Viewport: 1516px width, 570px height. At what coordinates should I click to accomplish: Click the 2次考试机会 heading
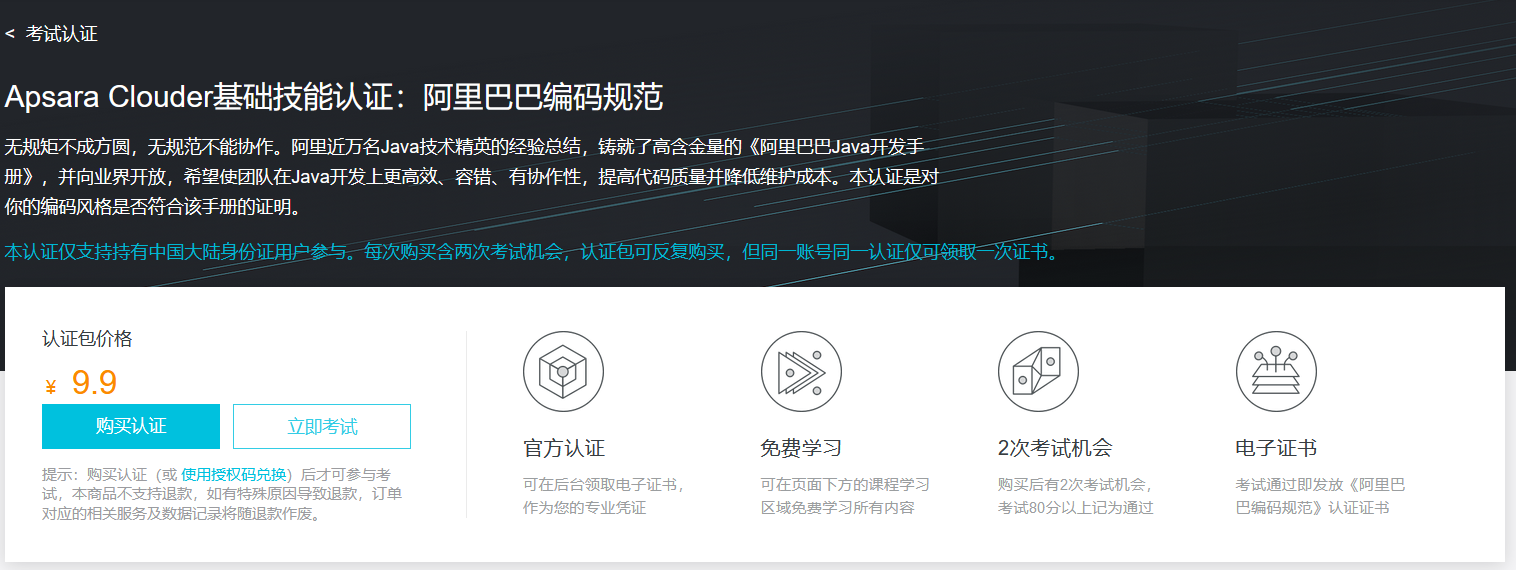click(1055, 448)
